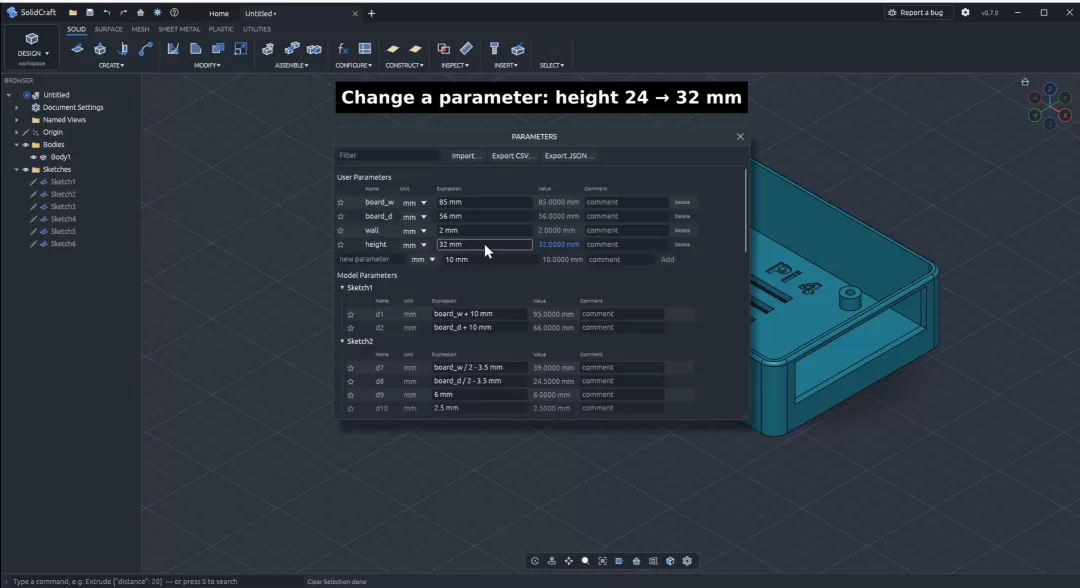1080x588 pixels.
Task: Open the Extrude tool in Create group
Action: [x=100, y=49]
